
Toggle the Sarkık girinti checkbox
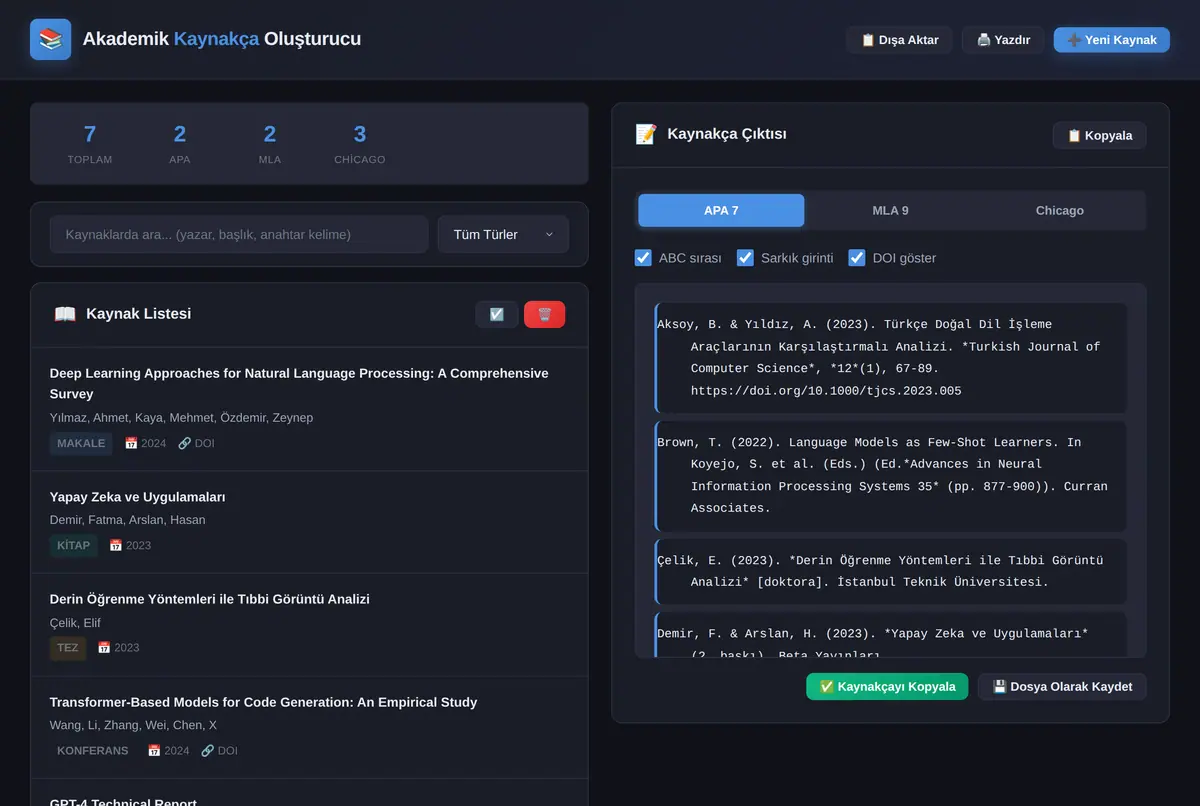pos(745,258)
